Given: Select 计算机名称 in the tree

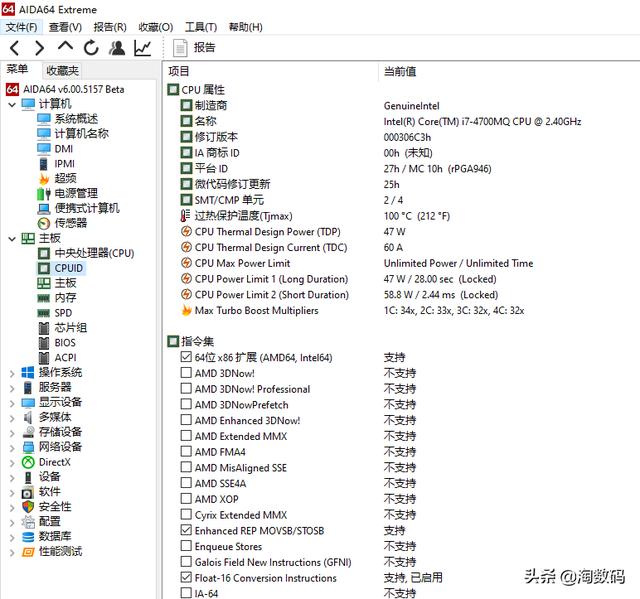Looking at the screenshot, I should point(82,133).
